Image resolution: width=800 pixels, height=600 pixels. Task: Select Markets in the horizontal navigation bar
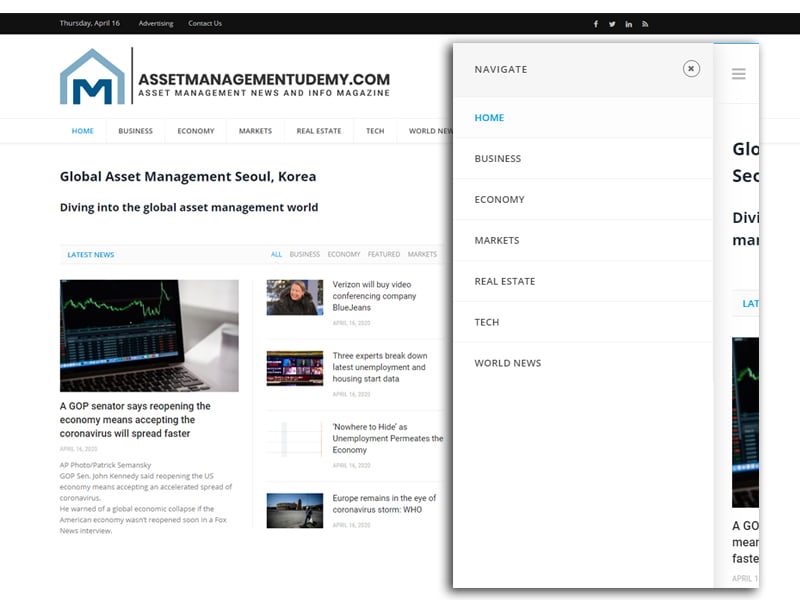point(255,131)
